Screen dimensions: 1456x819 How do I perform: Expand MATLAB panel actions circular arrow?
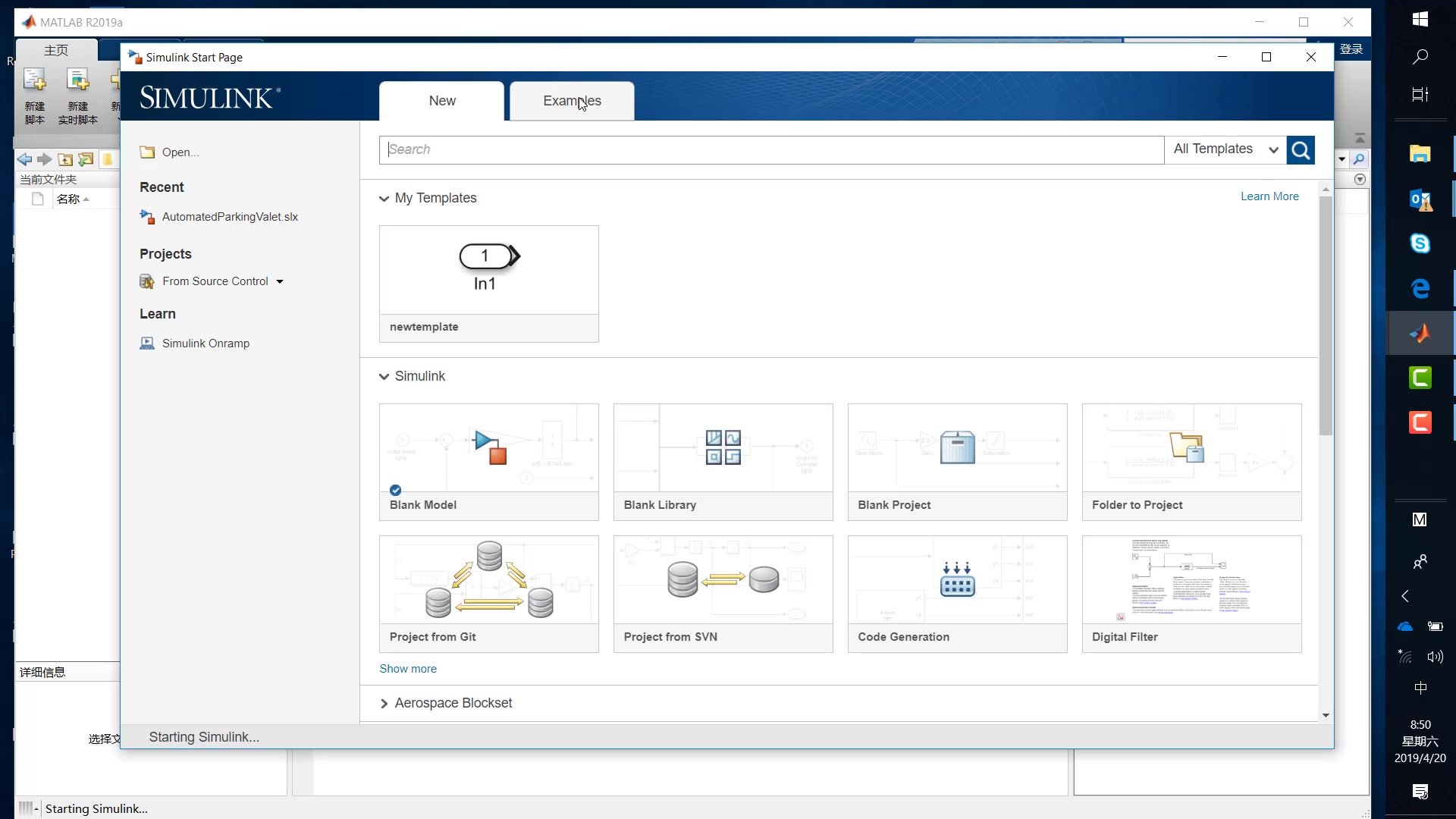click(x=1360, y=180)
